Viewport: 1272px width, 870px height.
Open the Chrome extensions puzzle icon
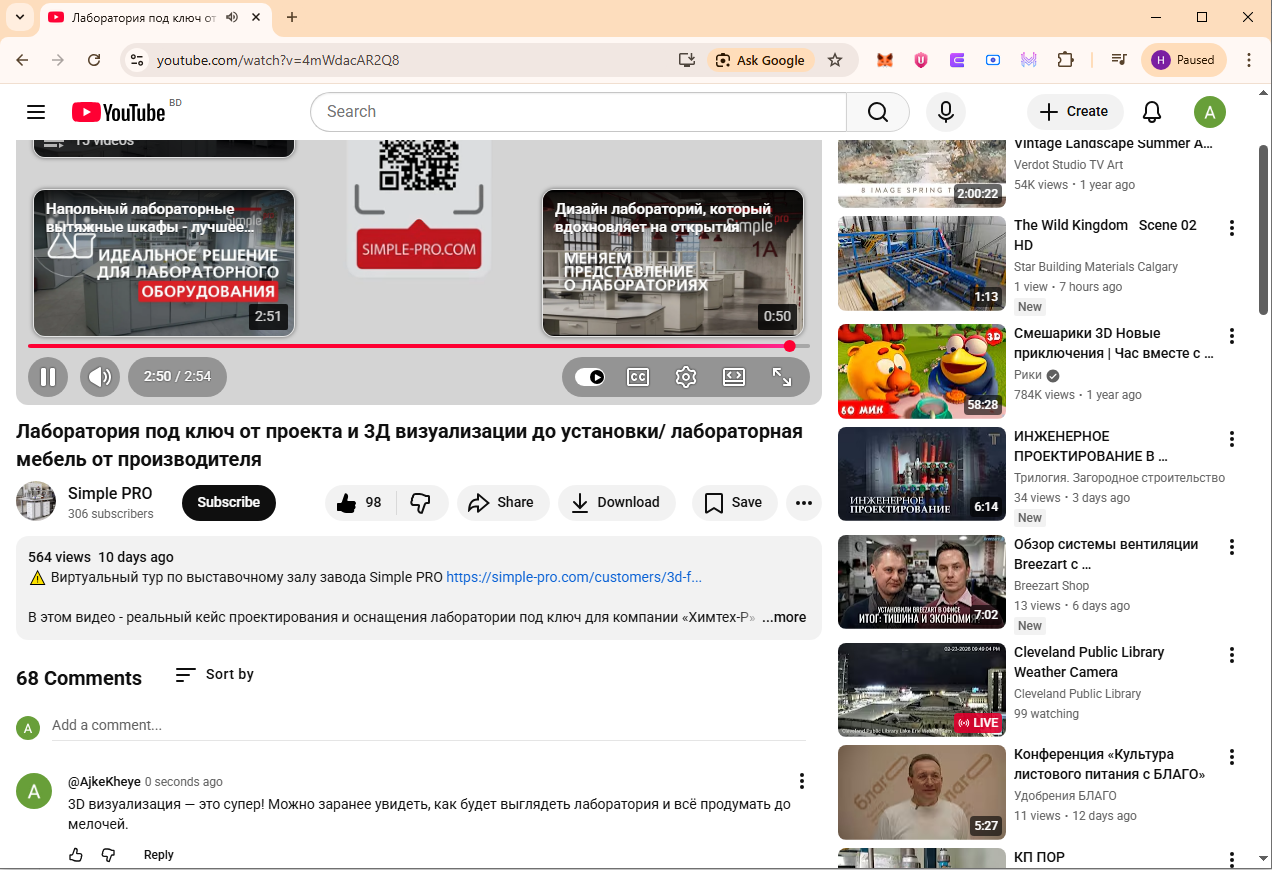coord(1066,60)
